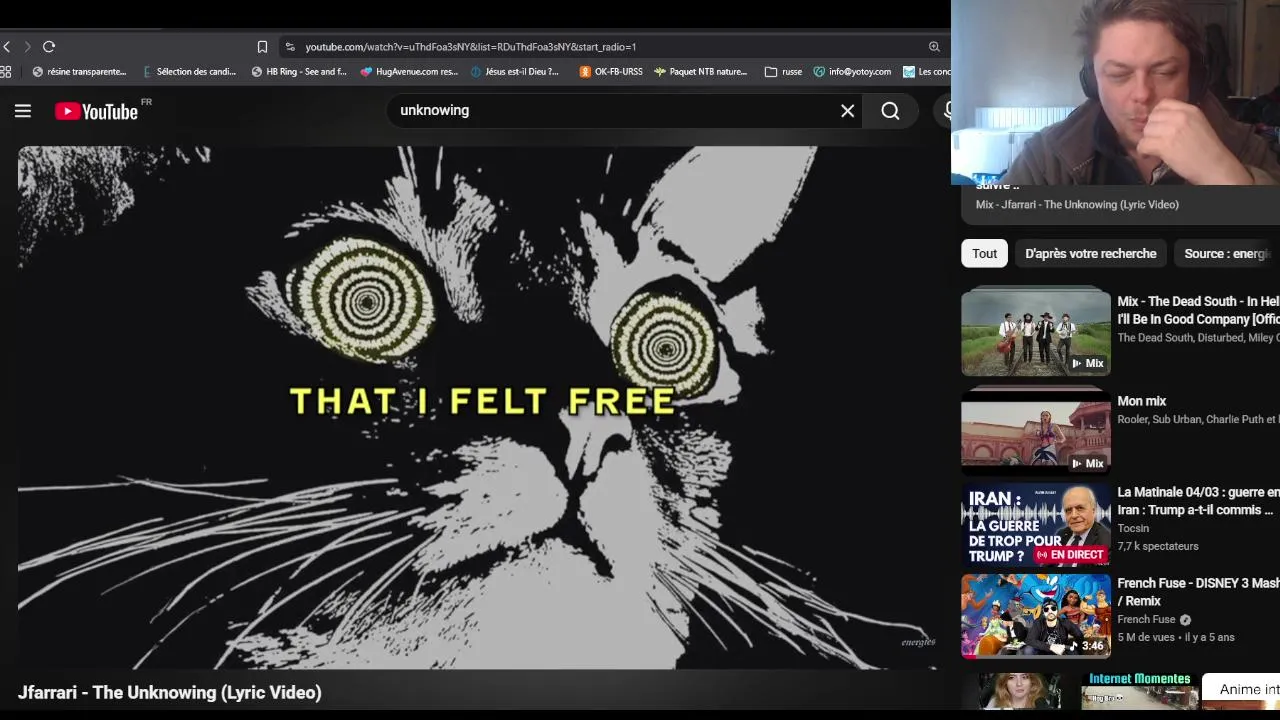
Task: Open the 'résine transparente' bookmark
Action: [80, 72]
